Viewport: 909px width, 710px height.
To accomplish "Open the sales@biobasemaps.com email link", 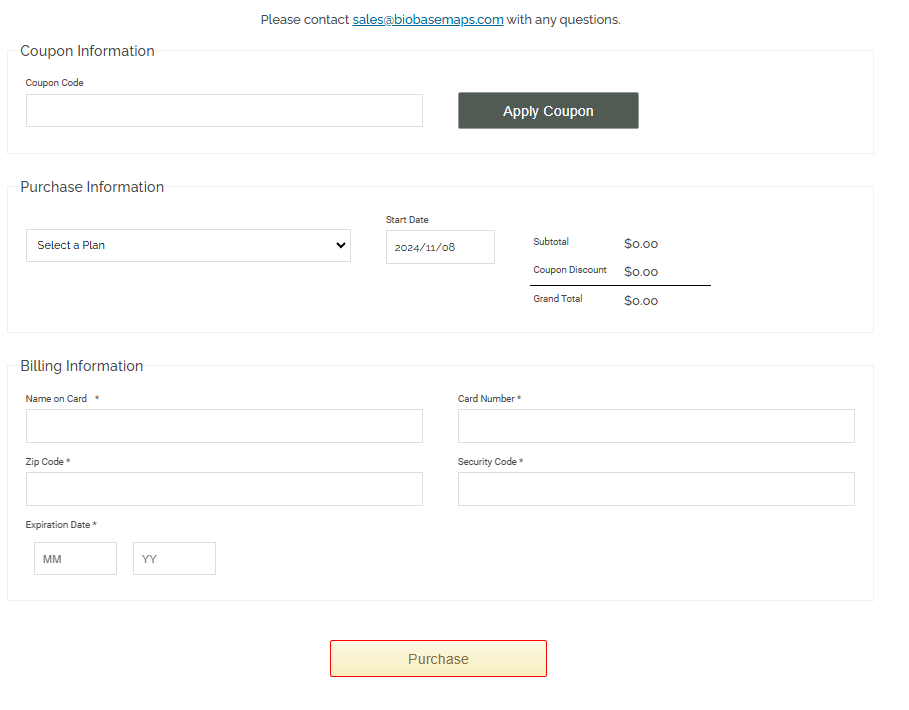I will [428, 20].
